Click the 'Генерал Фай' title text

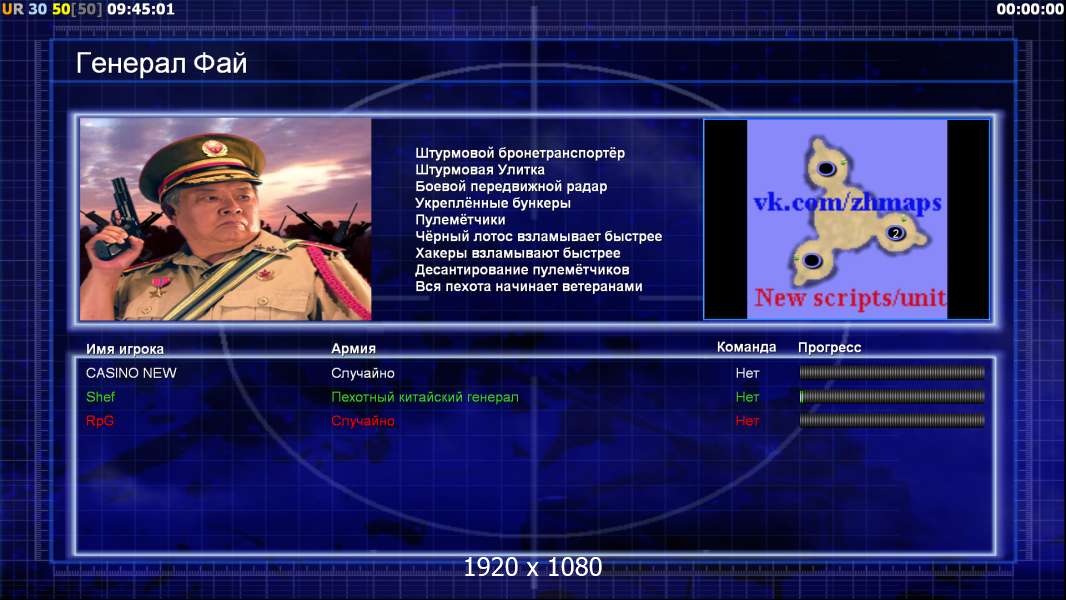point(161,63)
